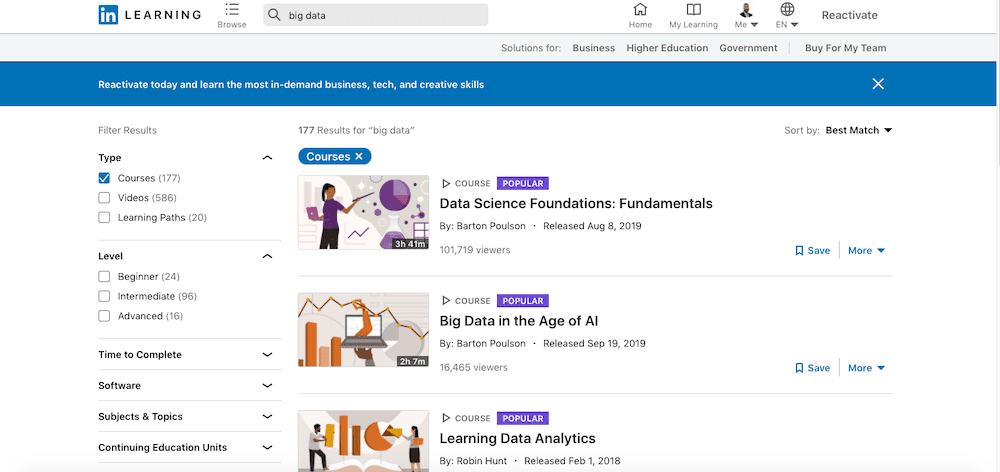Open More menu for Big Data in AI
The image size is (1000, 472).
point(867,368)
